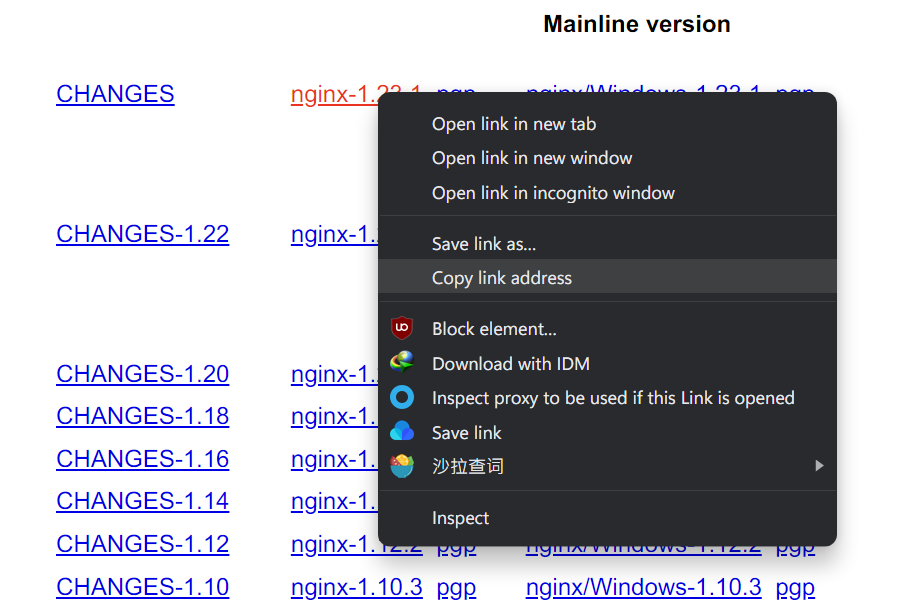This screenshot has width=915, height=605.
Task: Select Open link in incognito window
Action: pos(552,193)
